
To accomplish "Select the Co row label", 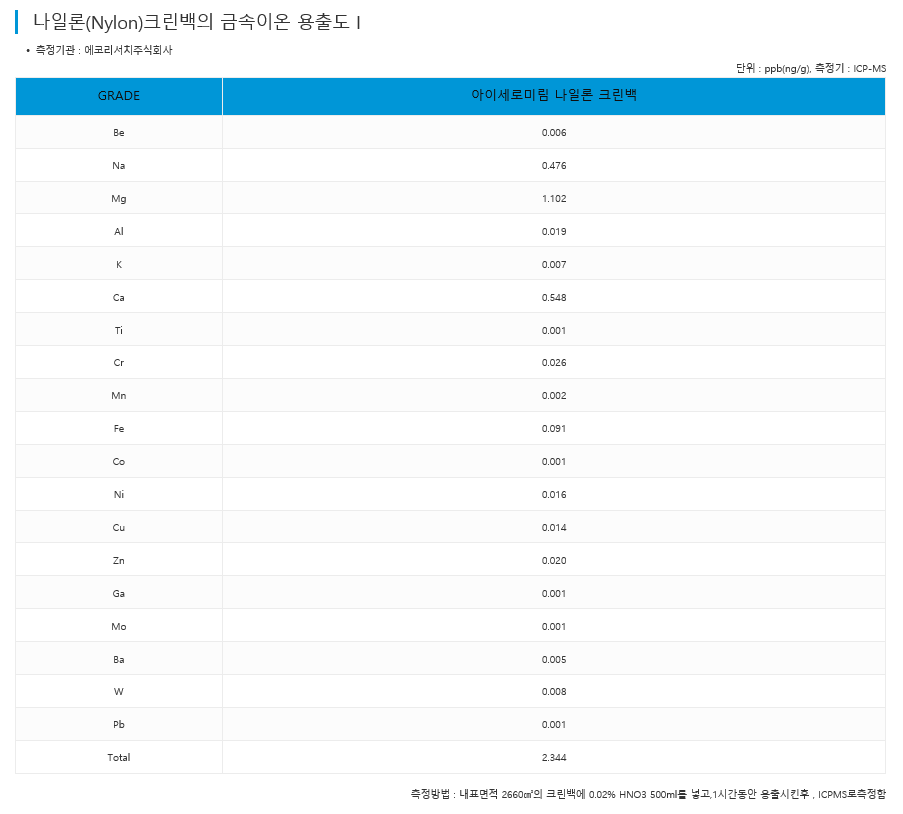I will pyautogui.click(x=119, y=461).
